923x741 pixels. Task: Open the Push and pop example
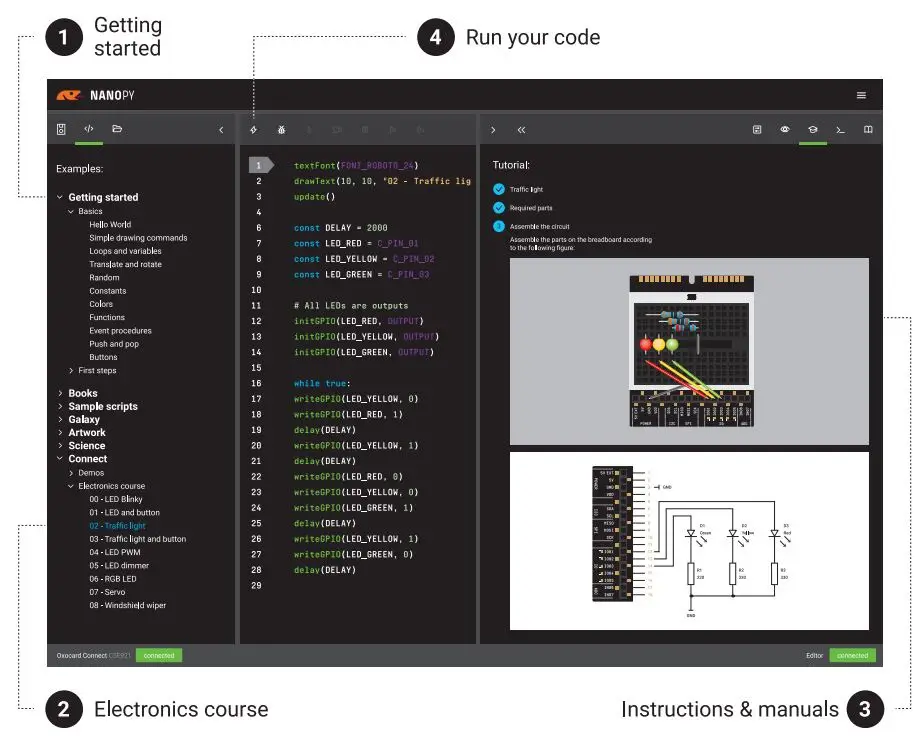[114, 344]
